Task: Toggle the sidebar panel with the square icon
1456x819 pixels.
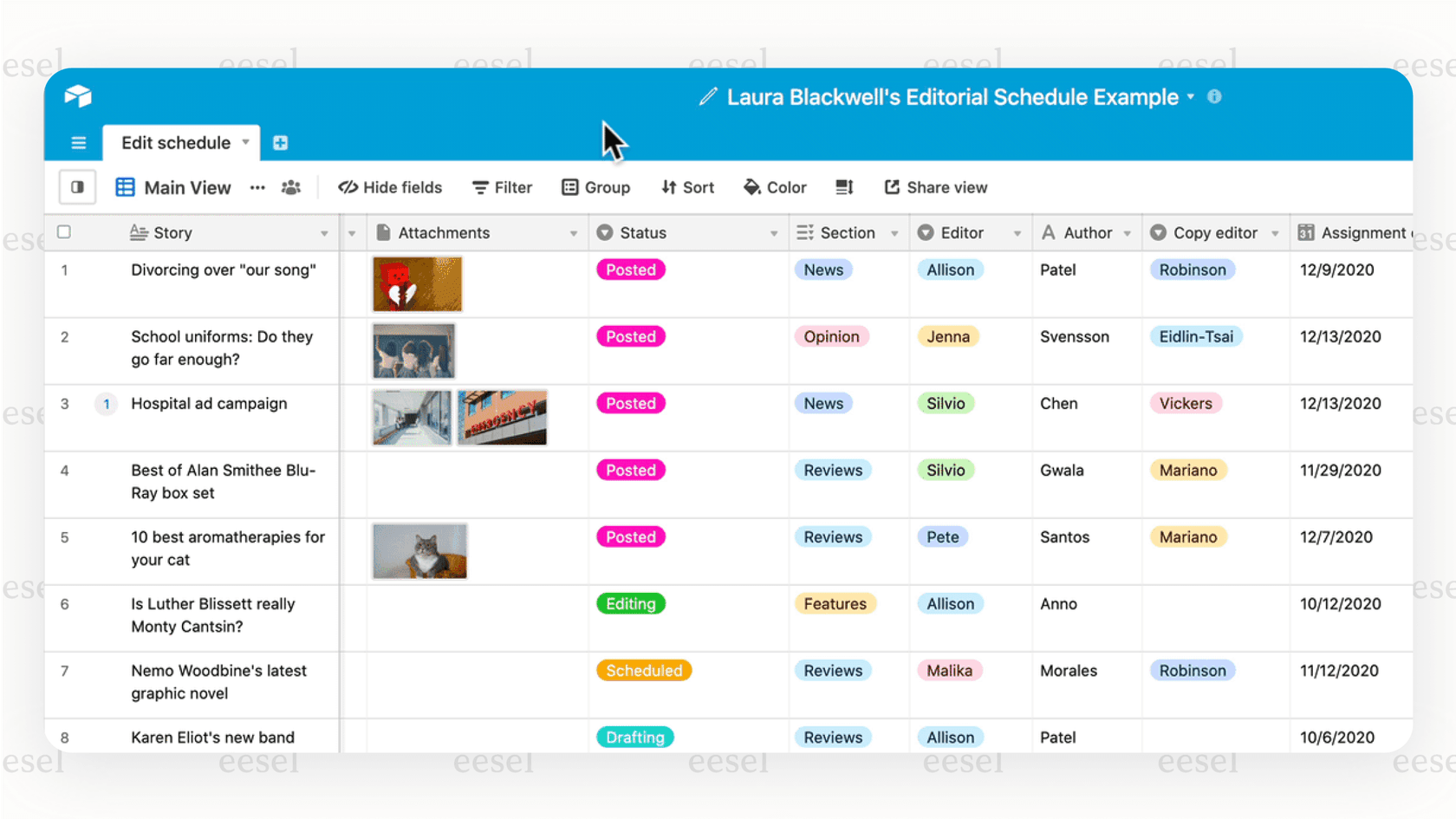Action: click(77, 187)
